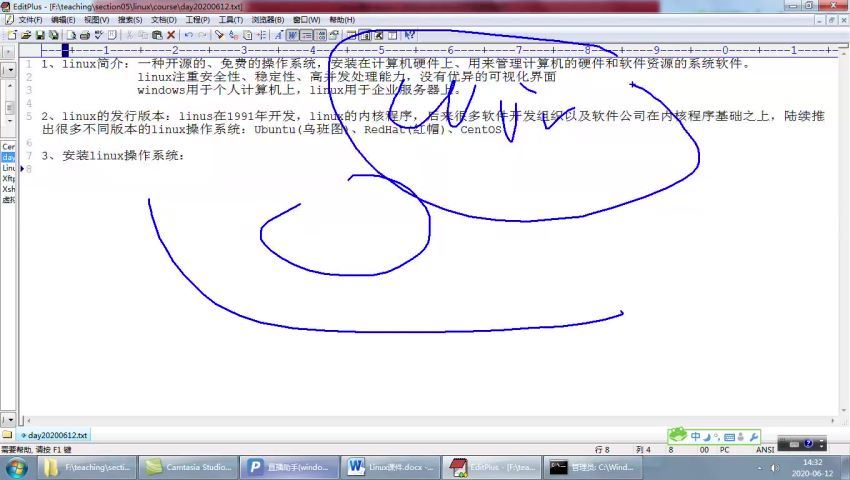Image resolution: width=850 pixels, height=480 pixels.
Task: Create a new document from toolbar
Action: coord(12,35)
